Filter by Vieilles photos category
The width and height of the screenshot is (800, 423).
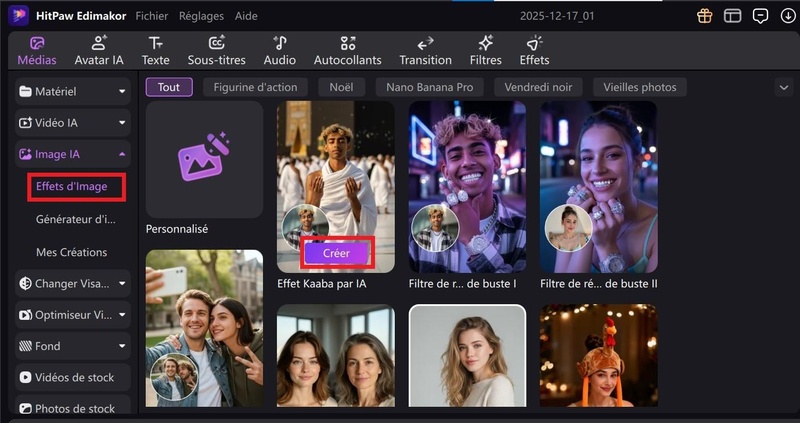tap(640, 87)
